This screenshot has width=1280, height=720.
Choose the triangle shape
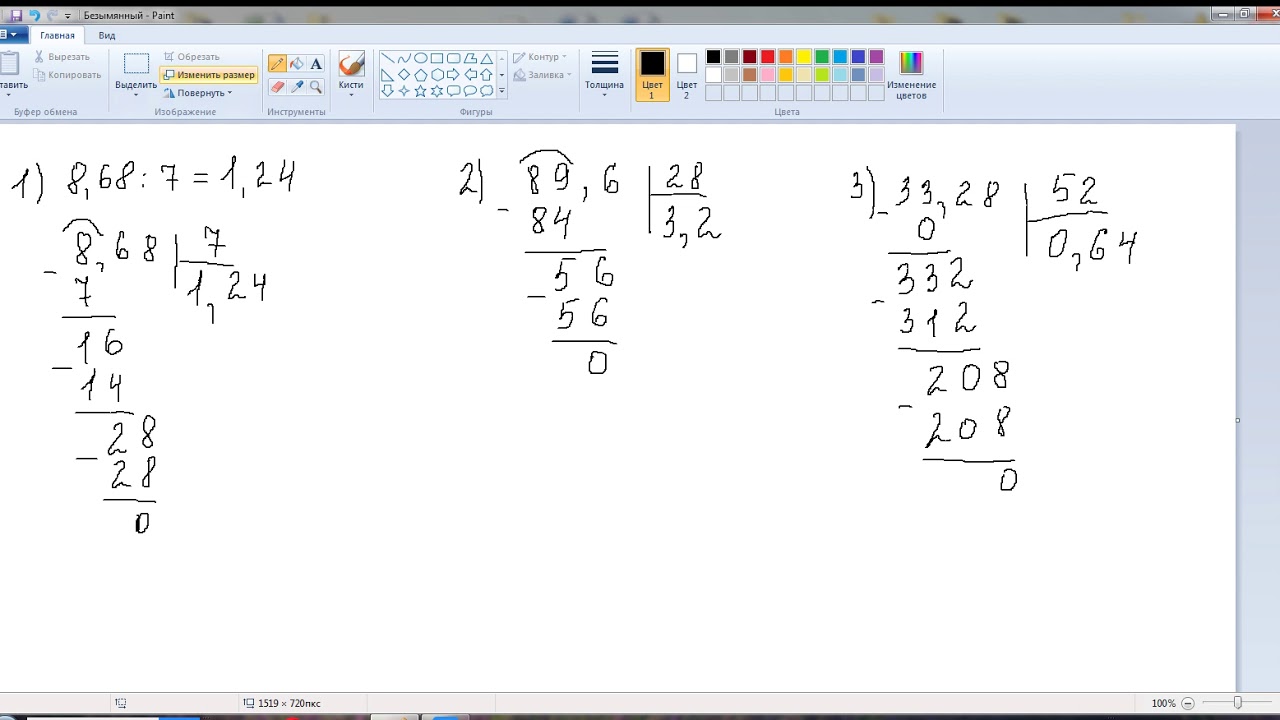pyautogui.click(x=487, y=59)
